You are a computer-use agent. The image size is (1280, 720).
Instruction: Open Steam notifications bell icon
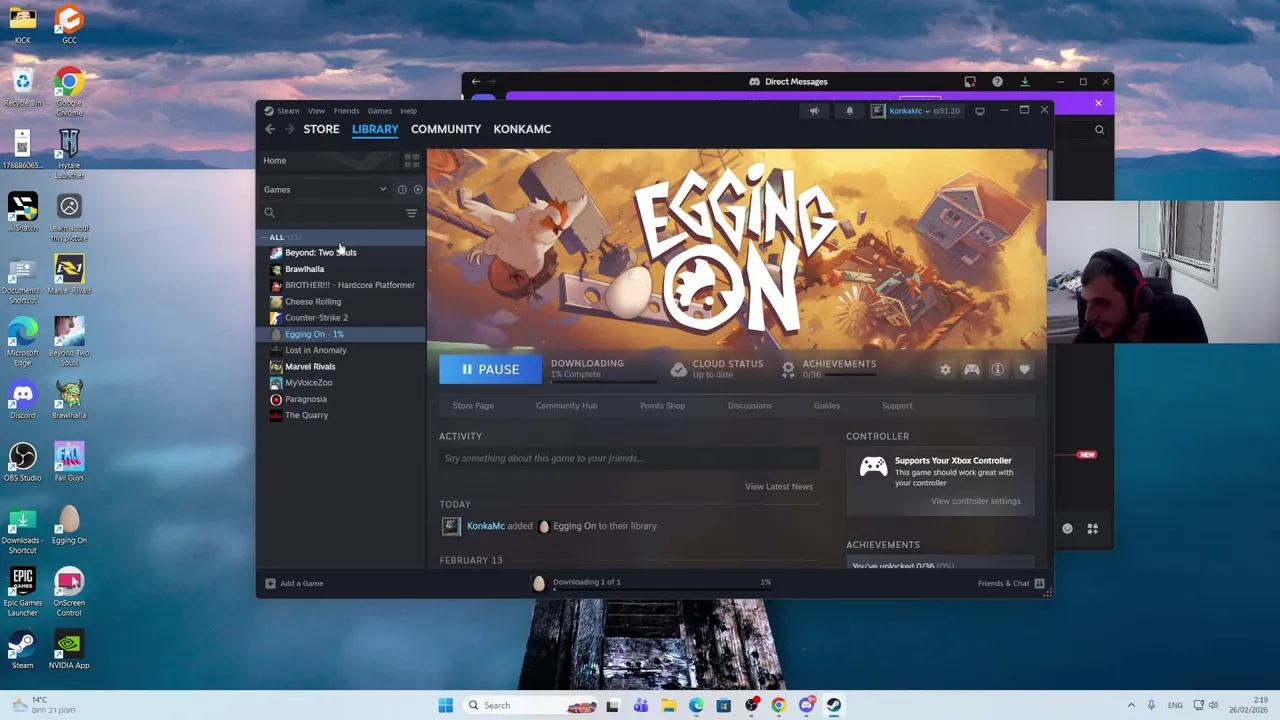pos(849,111)
